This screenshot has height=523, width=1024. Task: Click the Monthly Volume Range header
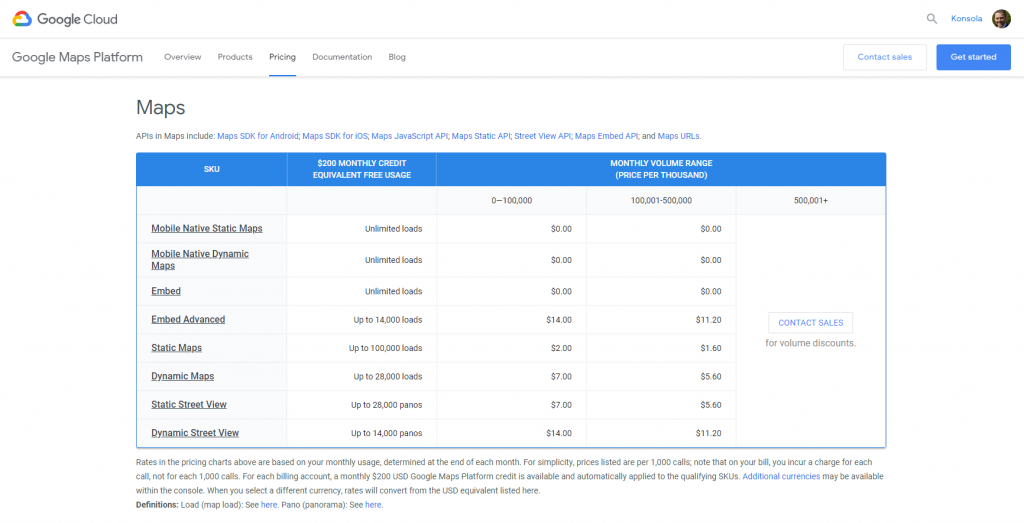(x=661, y=169)
